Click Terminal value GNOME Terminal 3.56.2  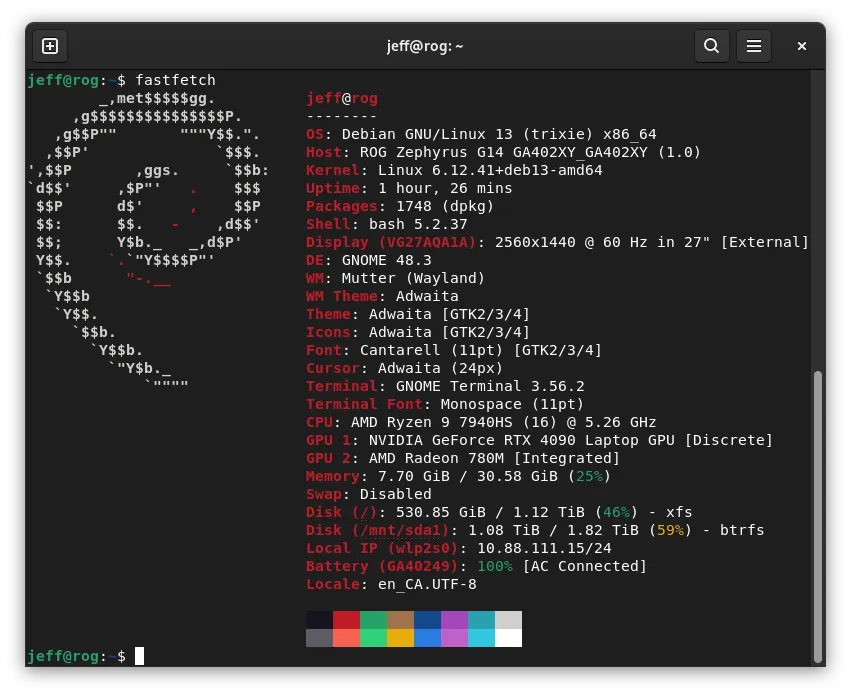click(x=490, y=386)
